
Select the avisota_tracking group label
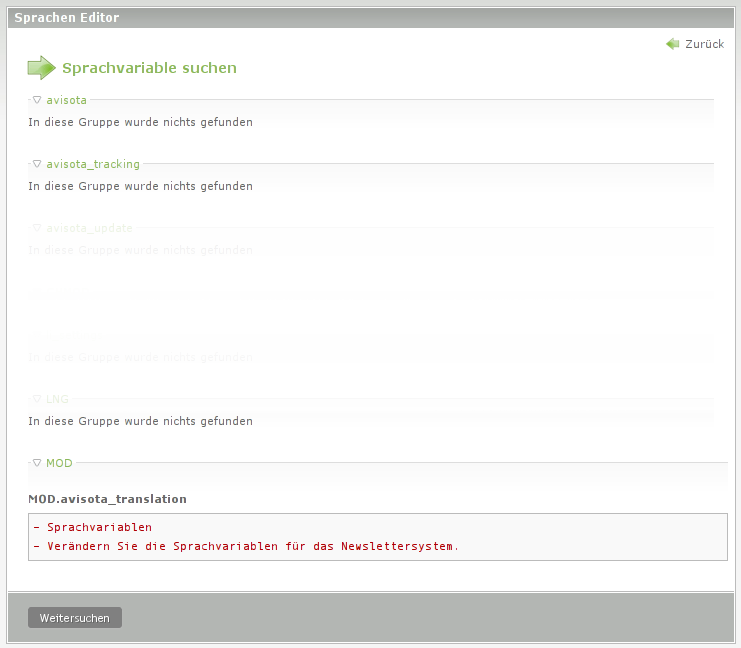click(93, 164)
